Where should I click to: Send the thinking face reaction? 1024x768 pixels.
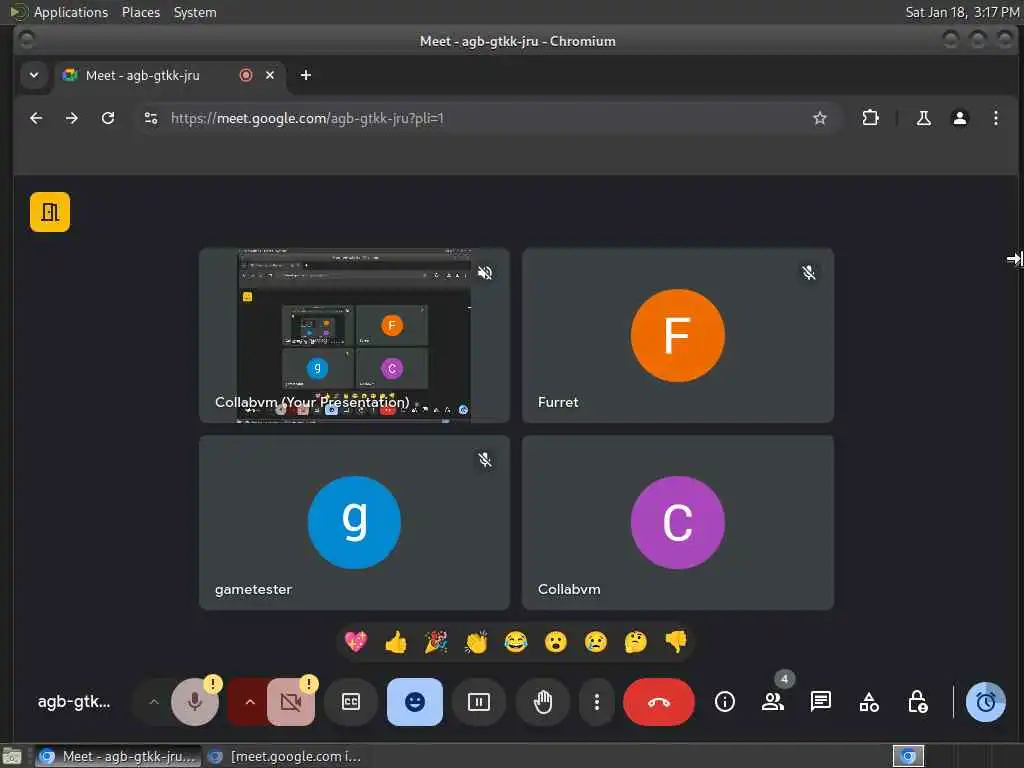click(x=635, y=642)
